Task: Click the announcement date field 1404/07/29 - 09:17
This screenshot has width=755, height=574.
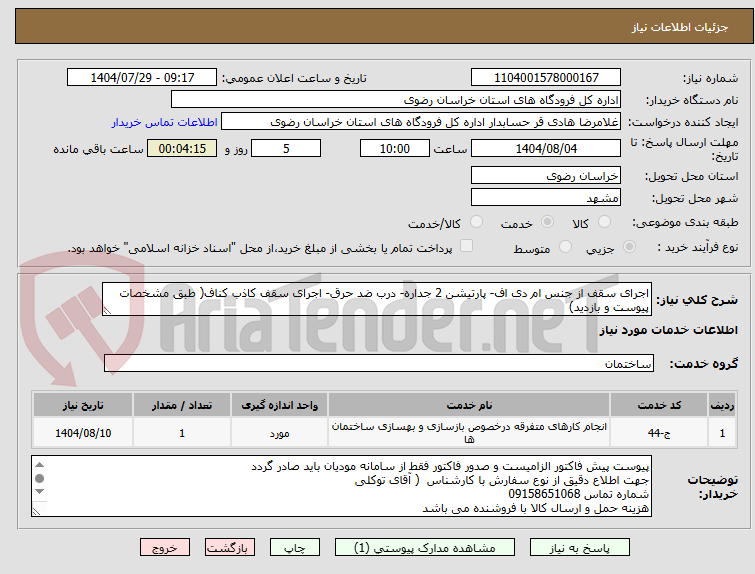Action: (x=142, y=77)
